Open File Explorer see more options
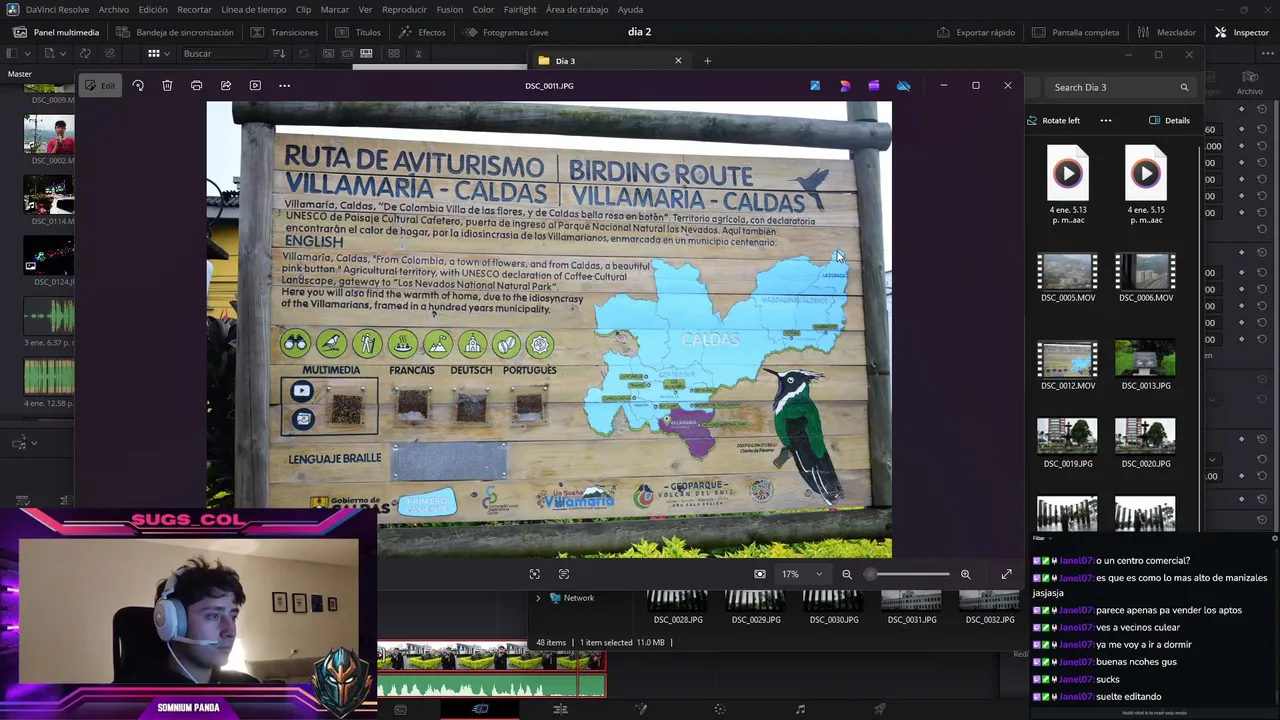Screen dimensions: 1280x720 pos(1106,120)
